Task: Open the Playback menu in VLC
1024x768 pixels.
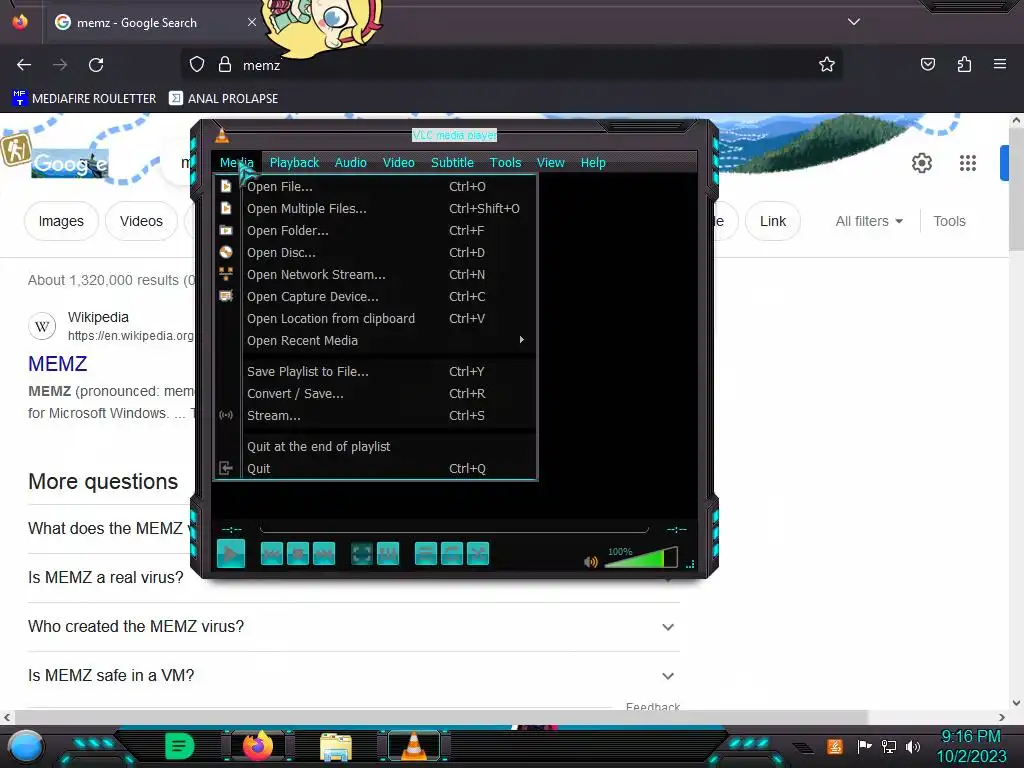Action: (295, 163)
